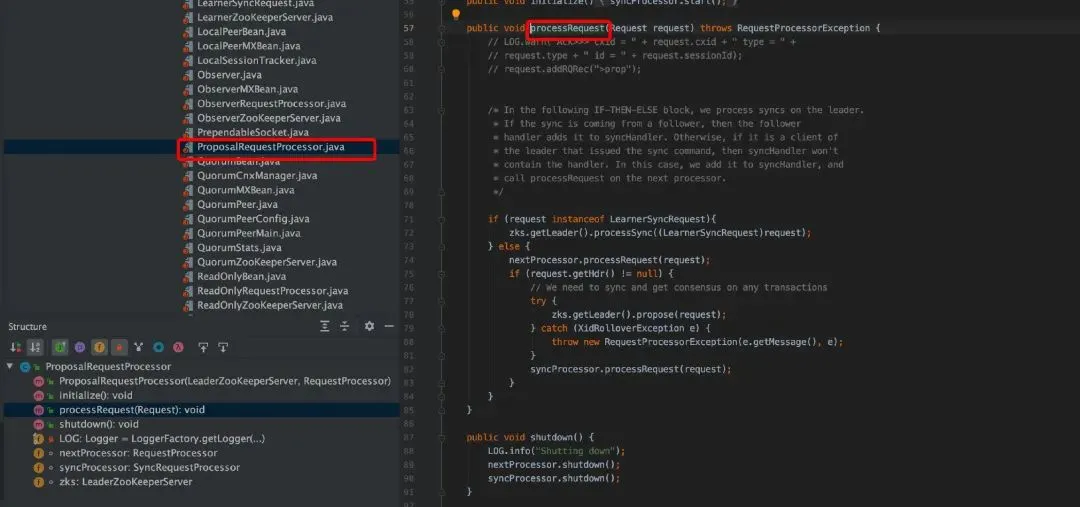Image resolution: width=1080 pixels, height=507 pixels.
Task: Select shutdown(): void in Structure
Action: coord(98,424)
